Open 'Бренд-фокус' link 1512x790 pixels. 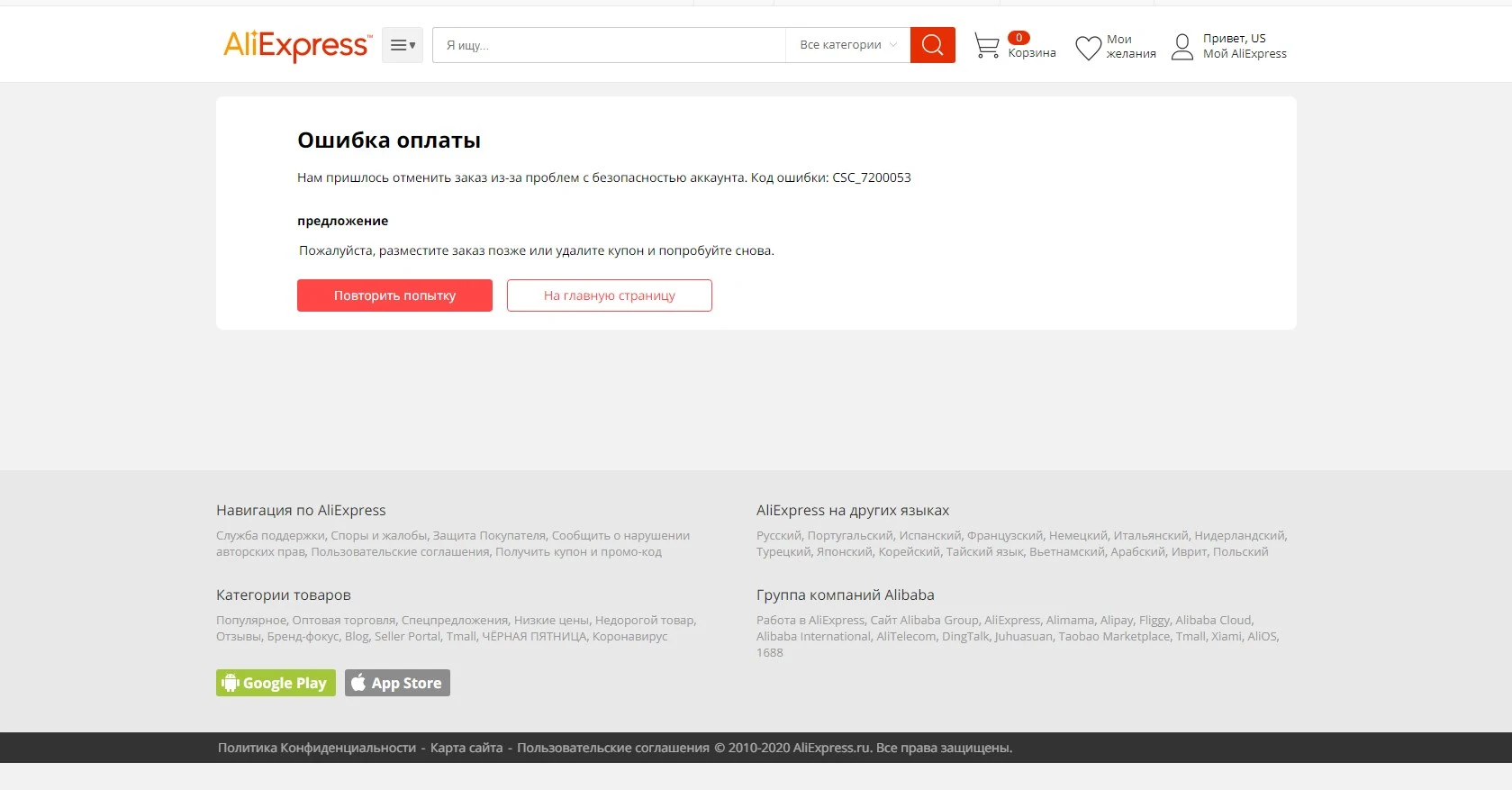click(303, 637)
